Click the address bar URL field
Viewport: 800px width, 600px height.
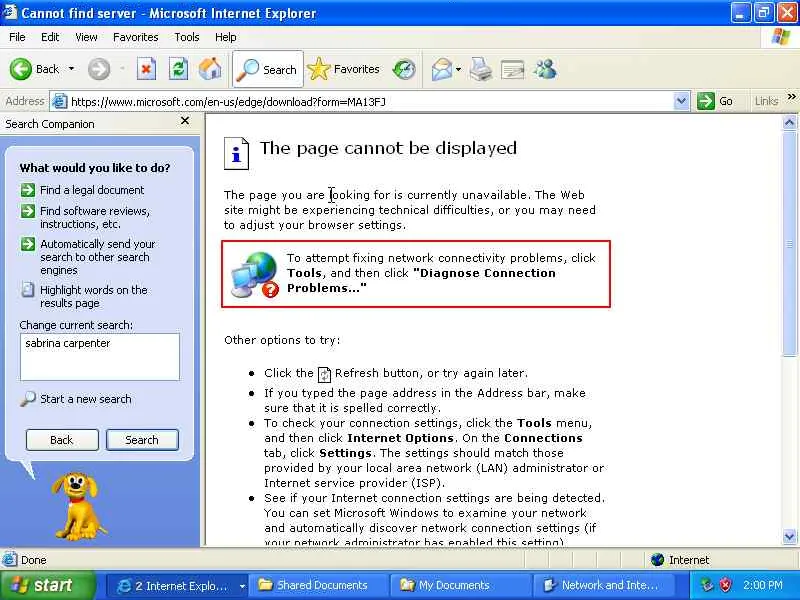pyautogui.click(x=370, y=102)
